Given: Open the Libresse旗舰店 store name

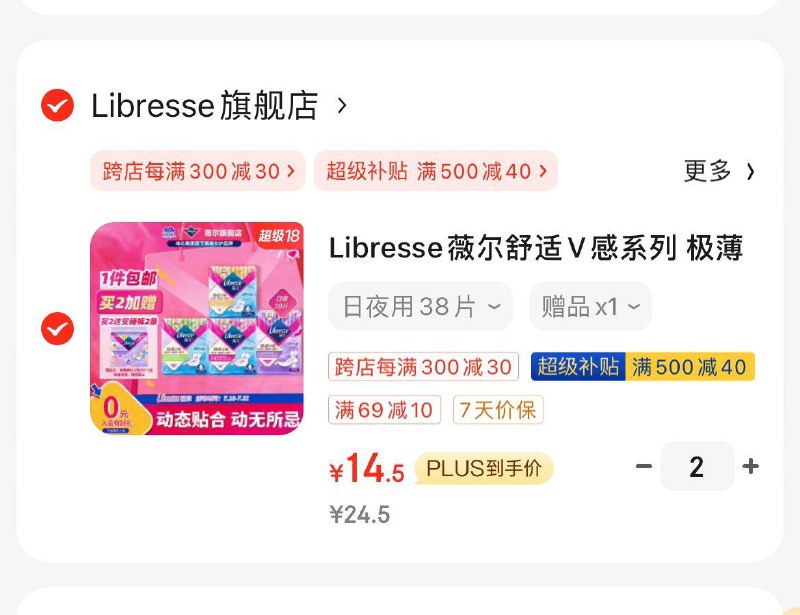Looking at the screenshot, I should coord(205,106).
